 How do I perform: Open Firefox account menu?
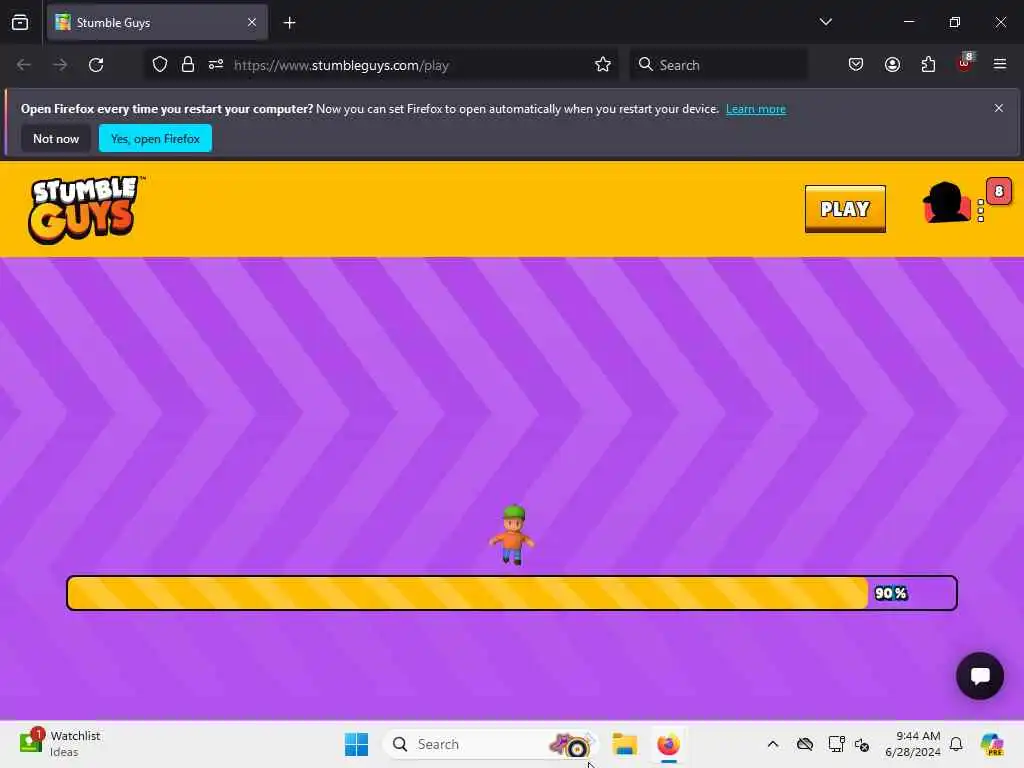[x=892, y=65]
